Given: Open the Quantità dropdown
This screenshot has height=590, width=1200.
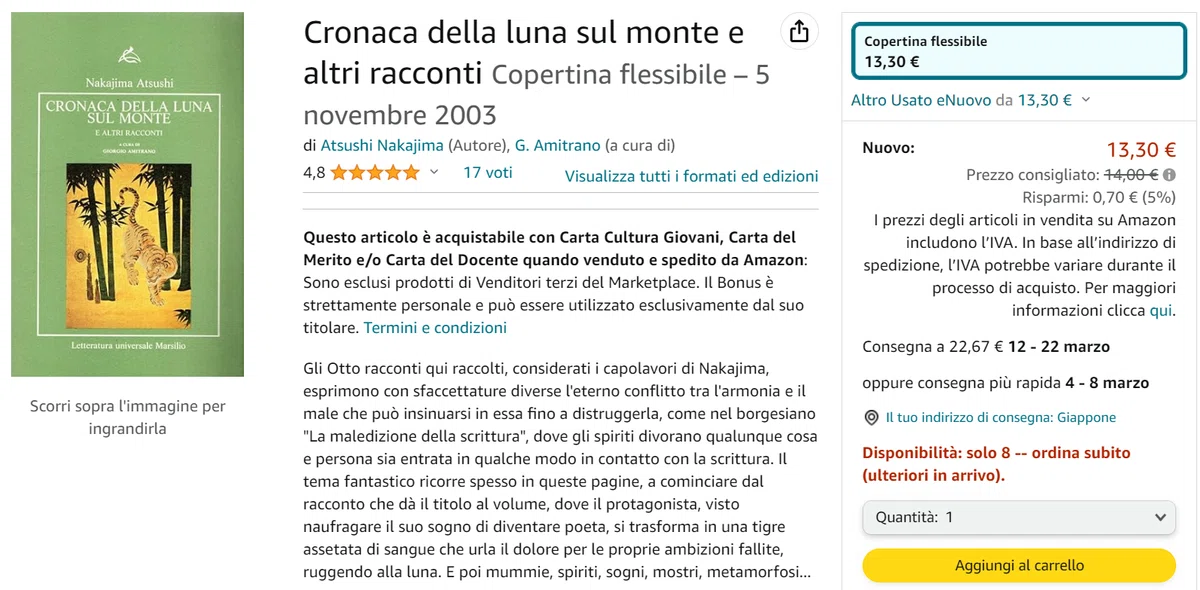Looking at the screenshot, I should 1019,518.
